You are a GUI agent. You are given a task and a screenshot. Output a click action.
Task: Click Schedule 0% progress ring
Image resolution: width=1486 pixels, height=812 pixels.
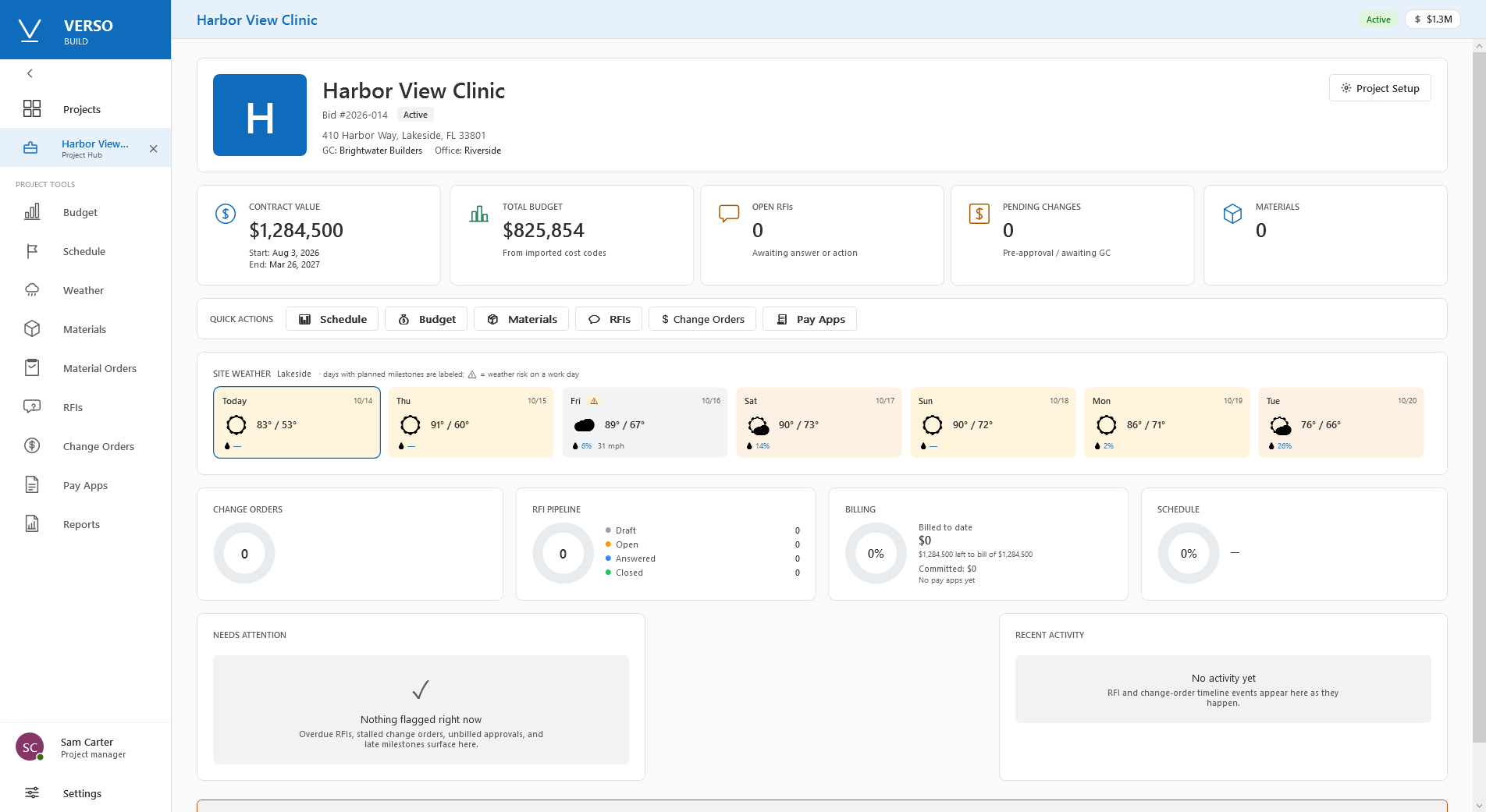pos(1189,554)
